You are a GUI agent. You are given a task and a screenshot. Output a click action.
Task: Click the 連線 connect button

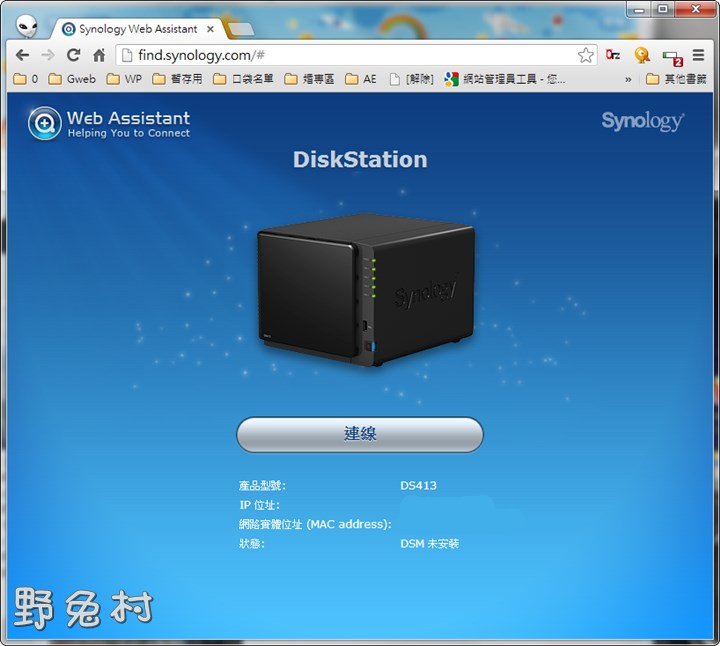(x=360, y=434)
